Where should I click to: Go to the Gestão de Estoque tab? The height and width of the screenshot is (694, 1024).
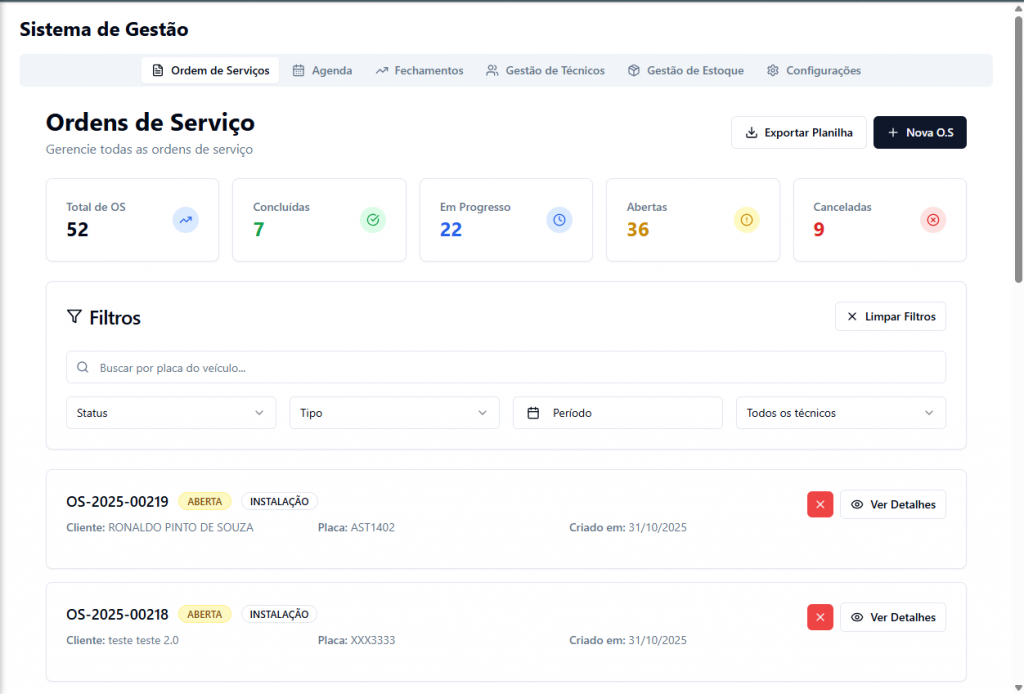pos(685,71)
